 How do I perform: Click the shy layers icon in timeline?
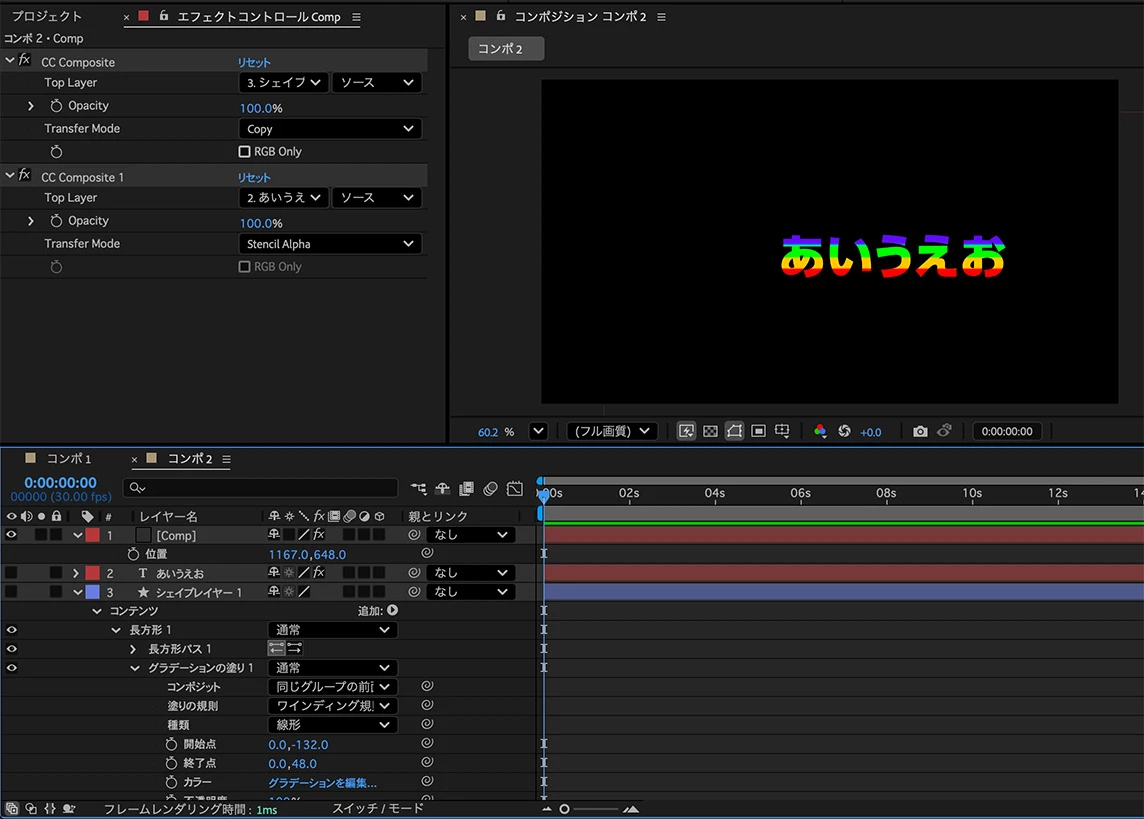pos(442,489)
